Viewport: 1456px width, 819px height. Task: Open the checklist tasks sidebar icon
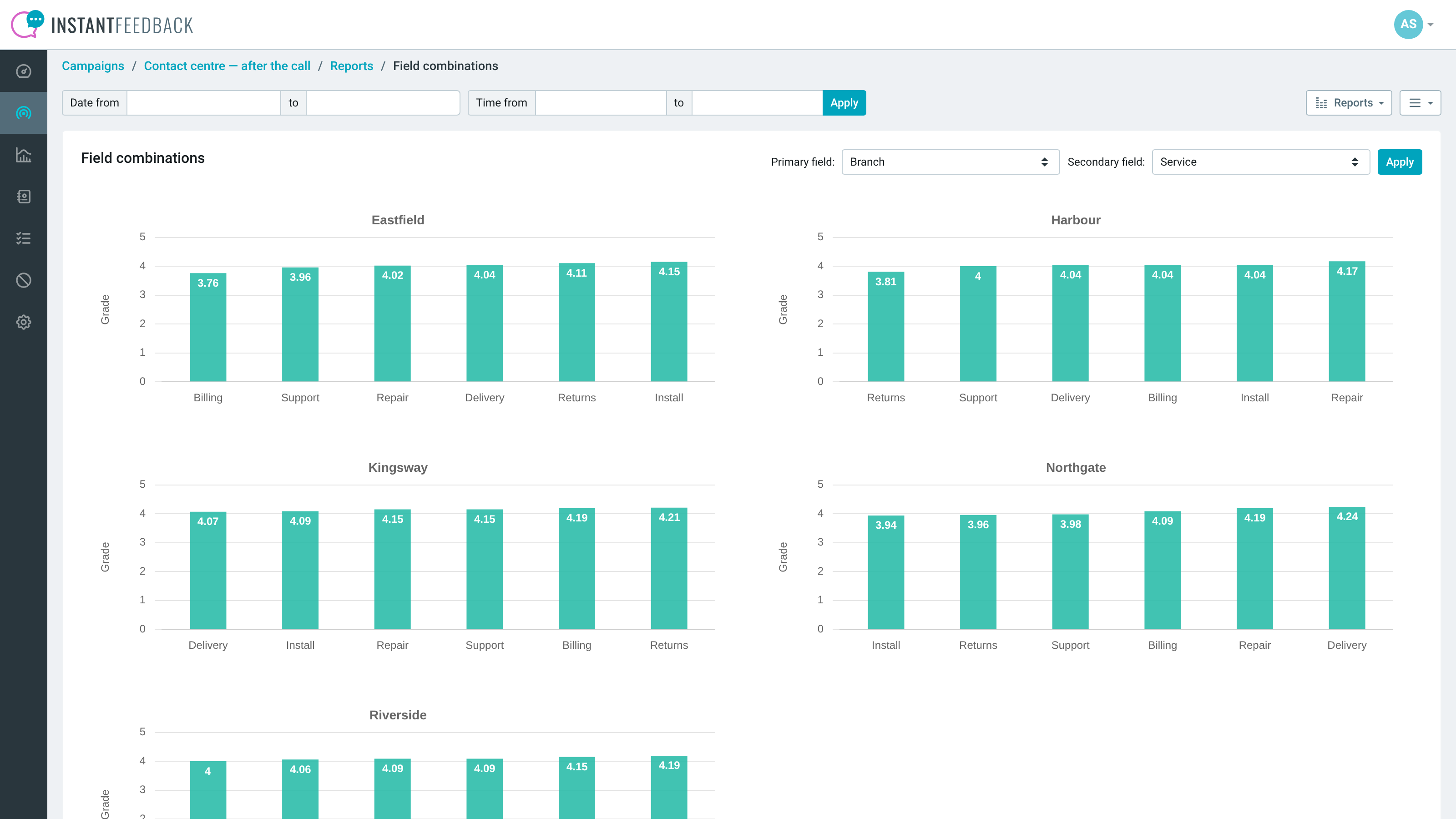(x=23, y=238)
